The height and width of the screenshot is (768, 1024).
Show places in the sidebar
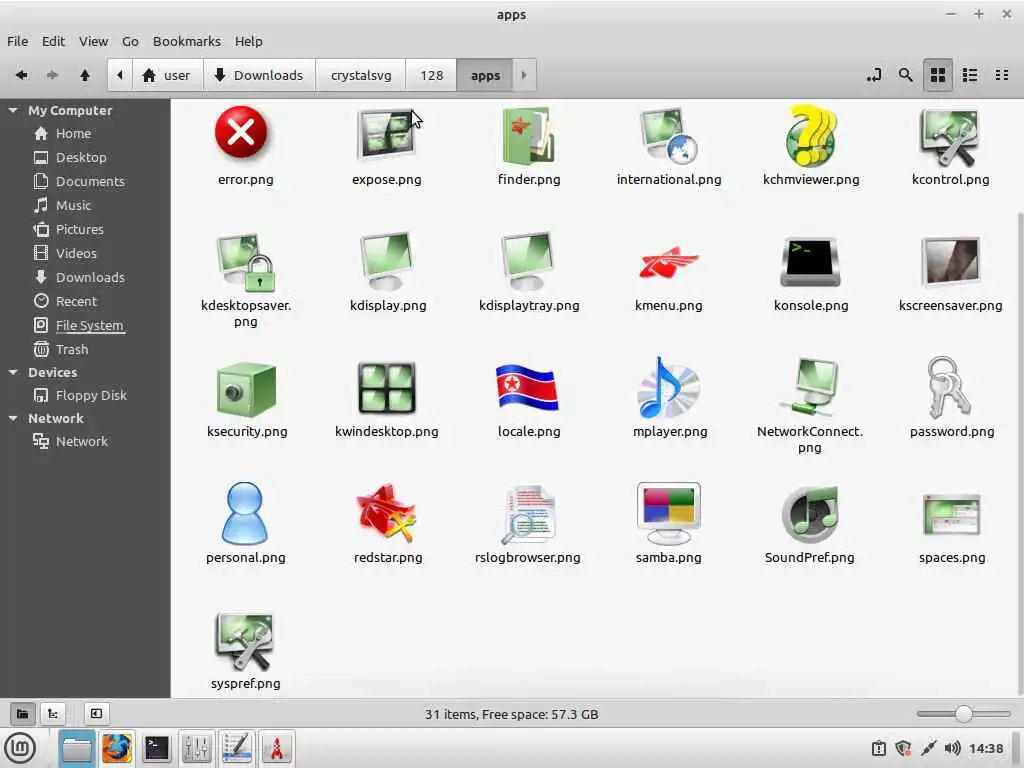[22, 714]
